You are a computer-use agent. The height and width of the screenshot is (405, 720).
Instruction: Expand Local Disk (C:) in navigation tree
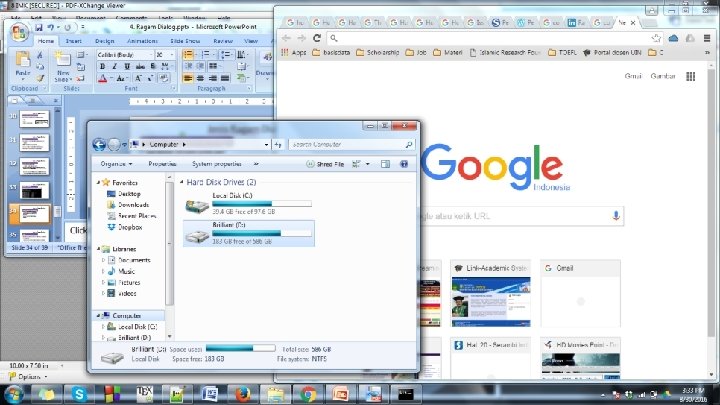(103, 326)
